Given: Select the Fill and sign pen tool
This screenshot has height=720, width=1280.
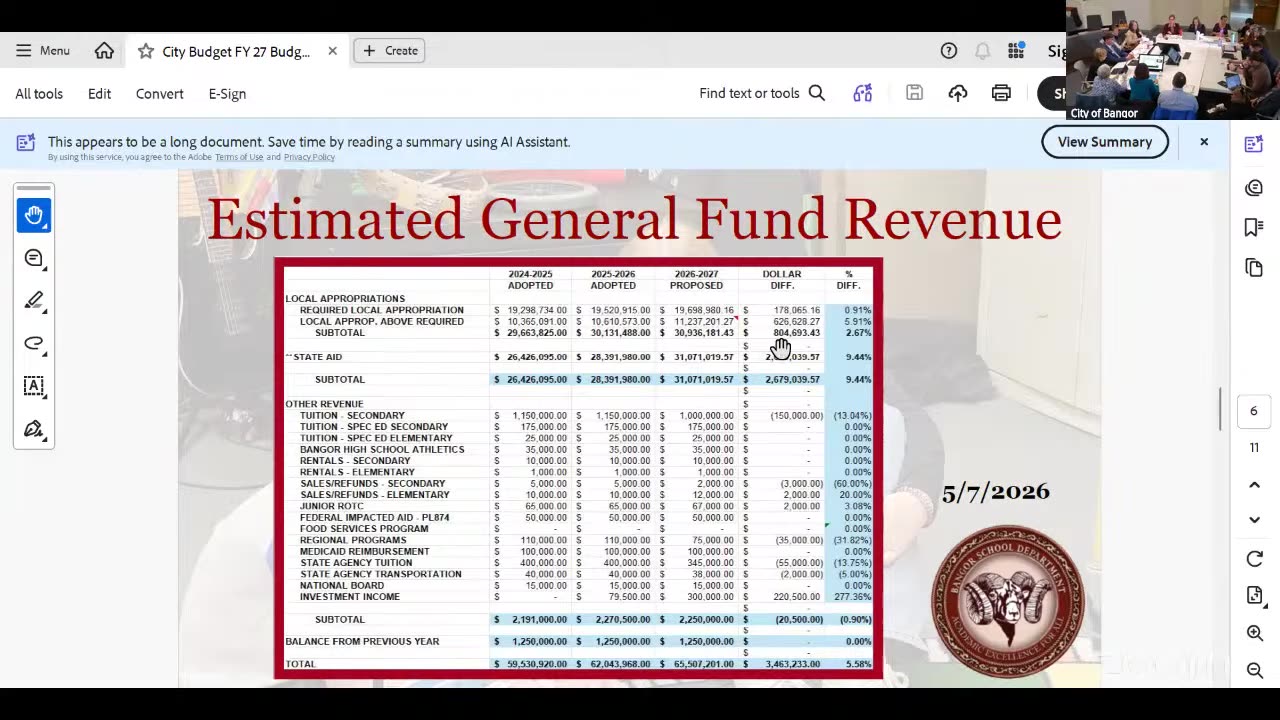Looking at the screenshot, I should click(x=34, y=429).
